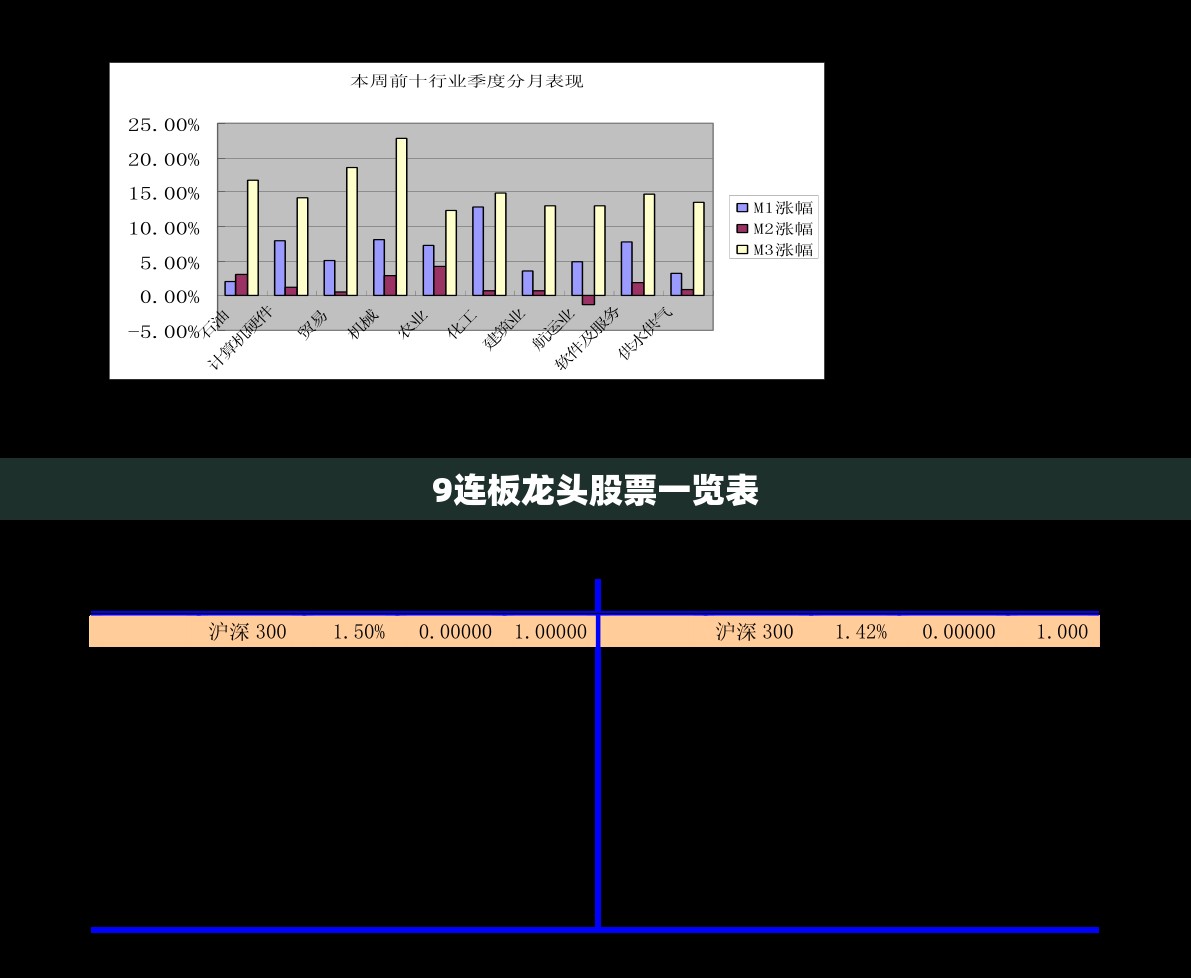The height and width of the screenshot is (978, 1191).
Task: Click the chart title 本周前十行业季度分月表现
Action: pyautogui.click(x=466, y=81)
